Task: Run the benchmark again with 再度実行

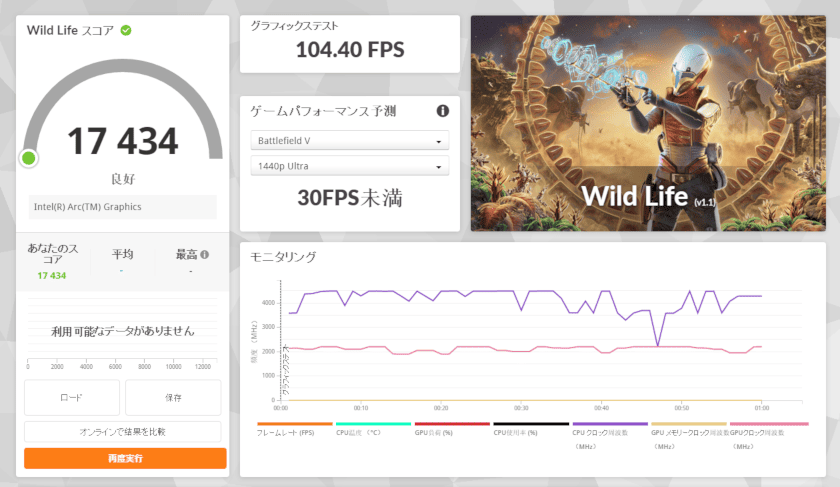Action: click(125, 458)
